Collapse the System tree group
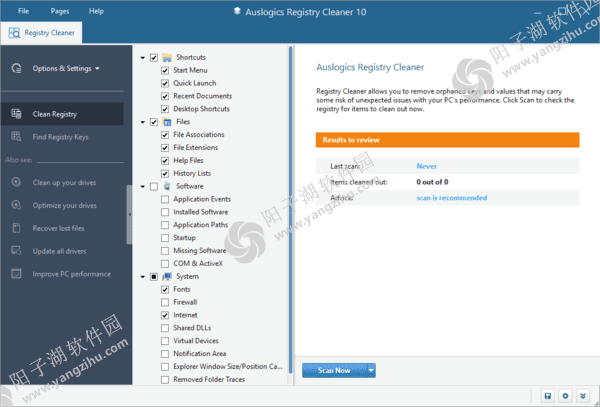The width and height of the screenshot is (600, 407). point(143,277)
